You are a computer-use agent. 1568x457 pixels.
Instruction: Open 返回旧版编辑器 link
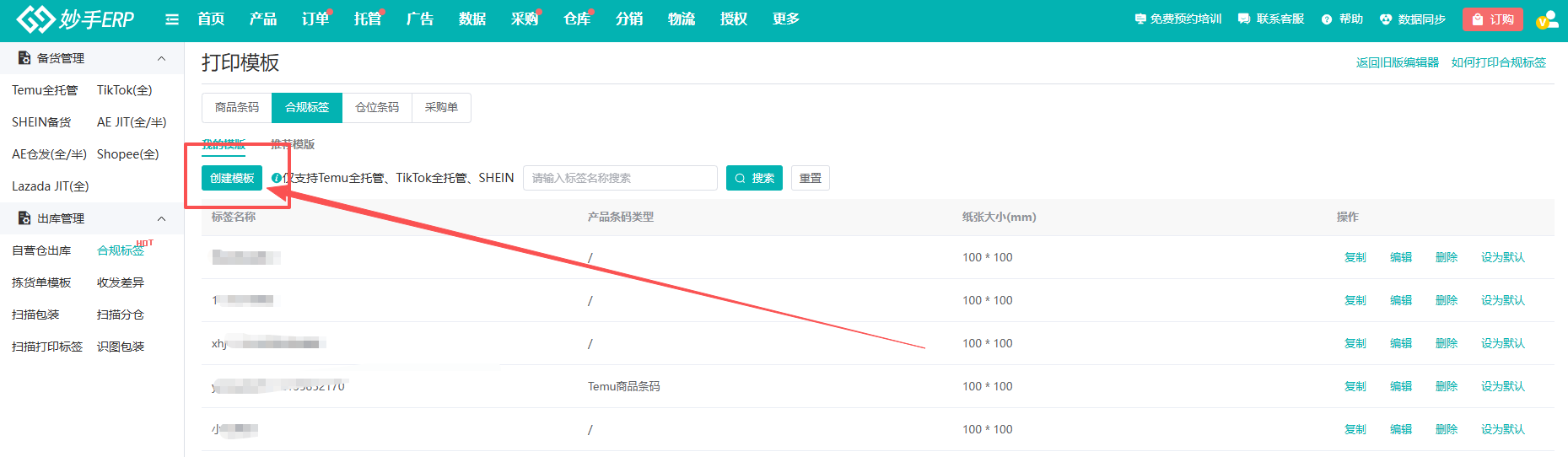click(1398, 62)
